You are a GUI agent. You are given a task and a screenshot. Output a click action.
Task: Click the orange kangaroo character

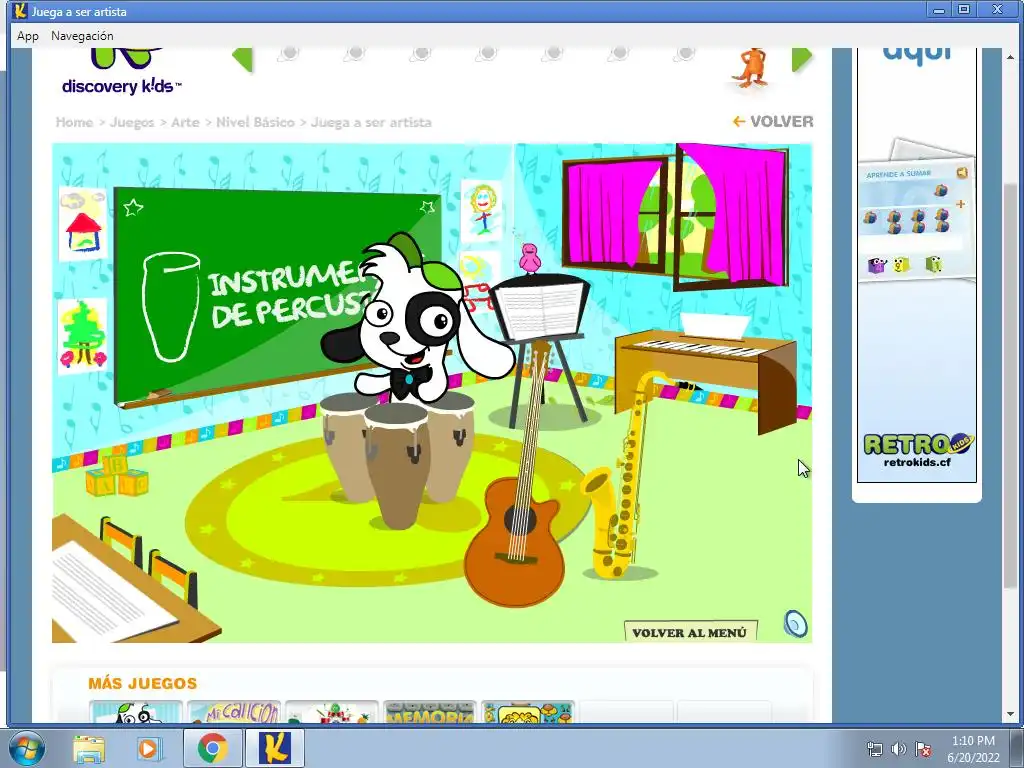(x=752, y=67)
